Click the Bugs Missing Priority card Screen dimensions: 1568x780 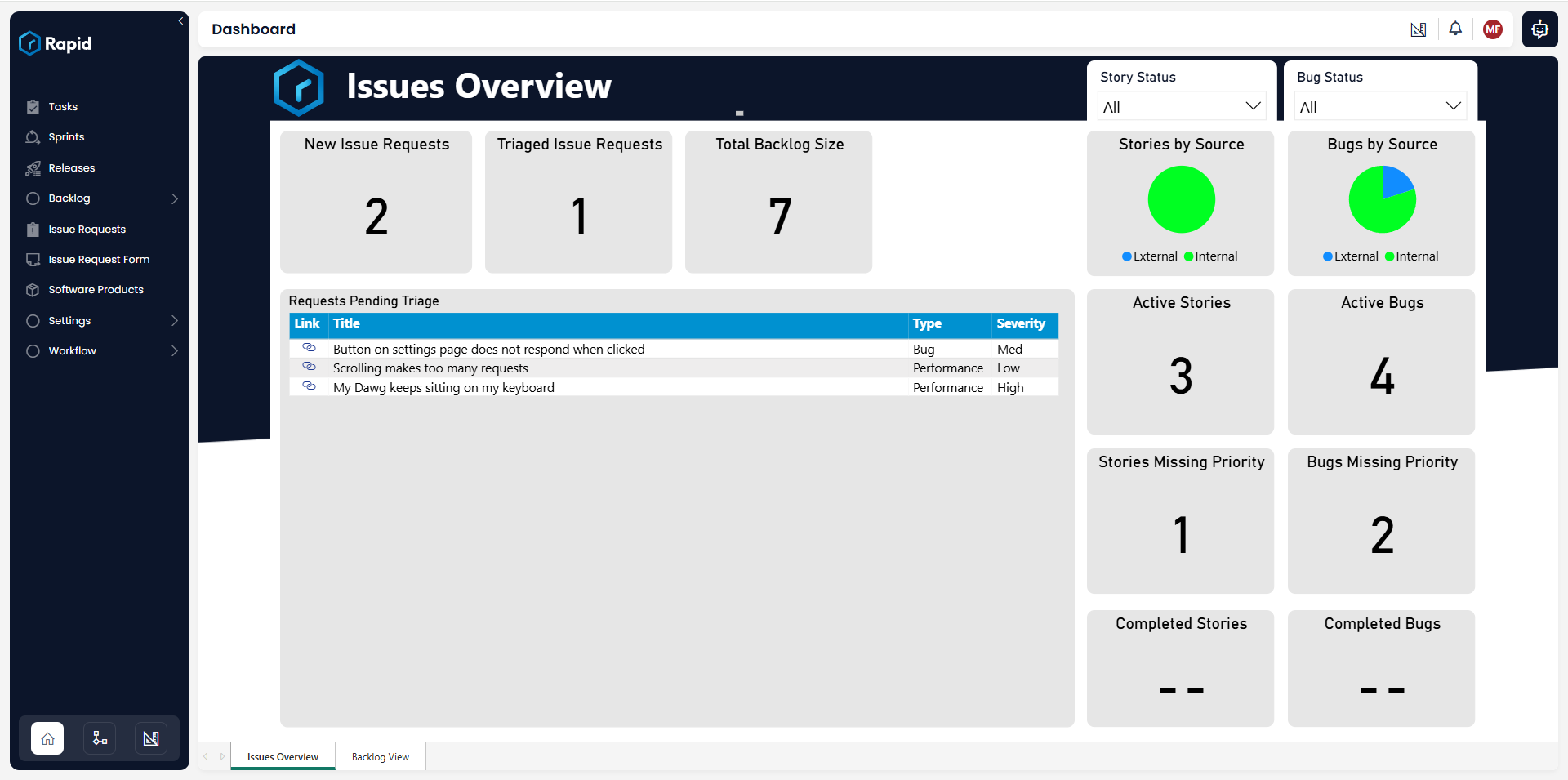point(1382,521)
